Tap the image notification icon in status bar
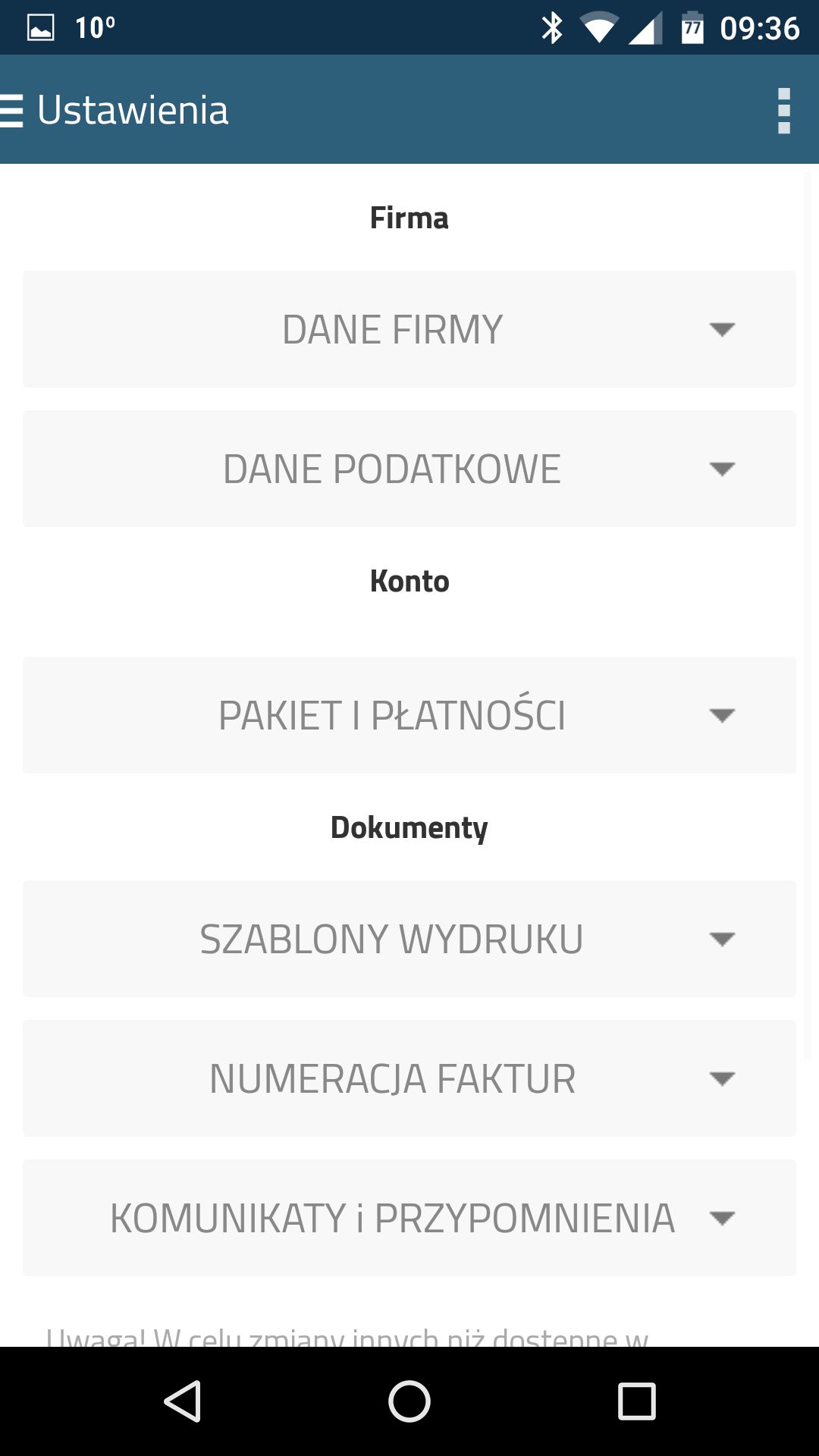Viewport: 819px width, 1456px height. pyautogui.click(x=41, y=28)
